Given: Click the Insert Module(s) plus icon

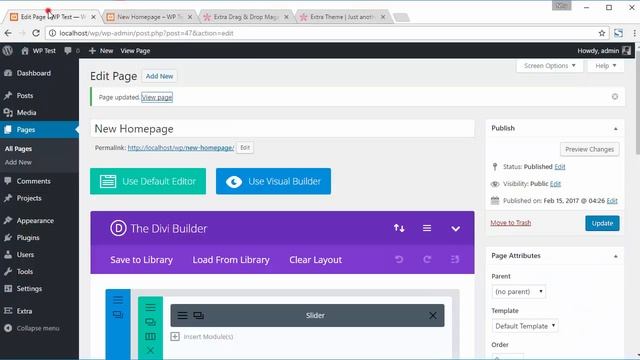Looking at the screenshot, I should click(175, 336).
